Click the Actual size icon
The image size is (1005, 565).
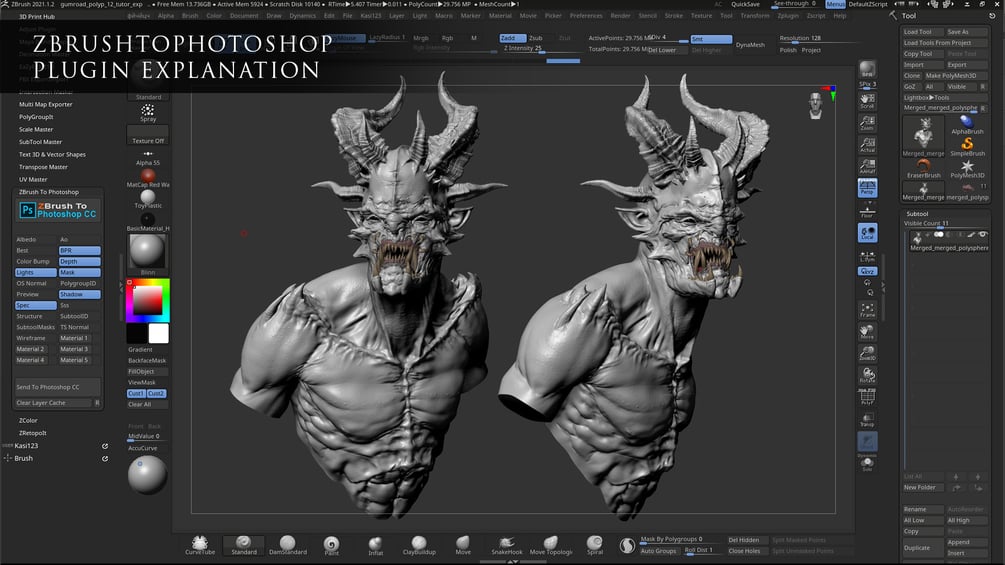(x=867, y=144)
